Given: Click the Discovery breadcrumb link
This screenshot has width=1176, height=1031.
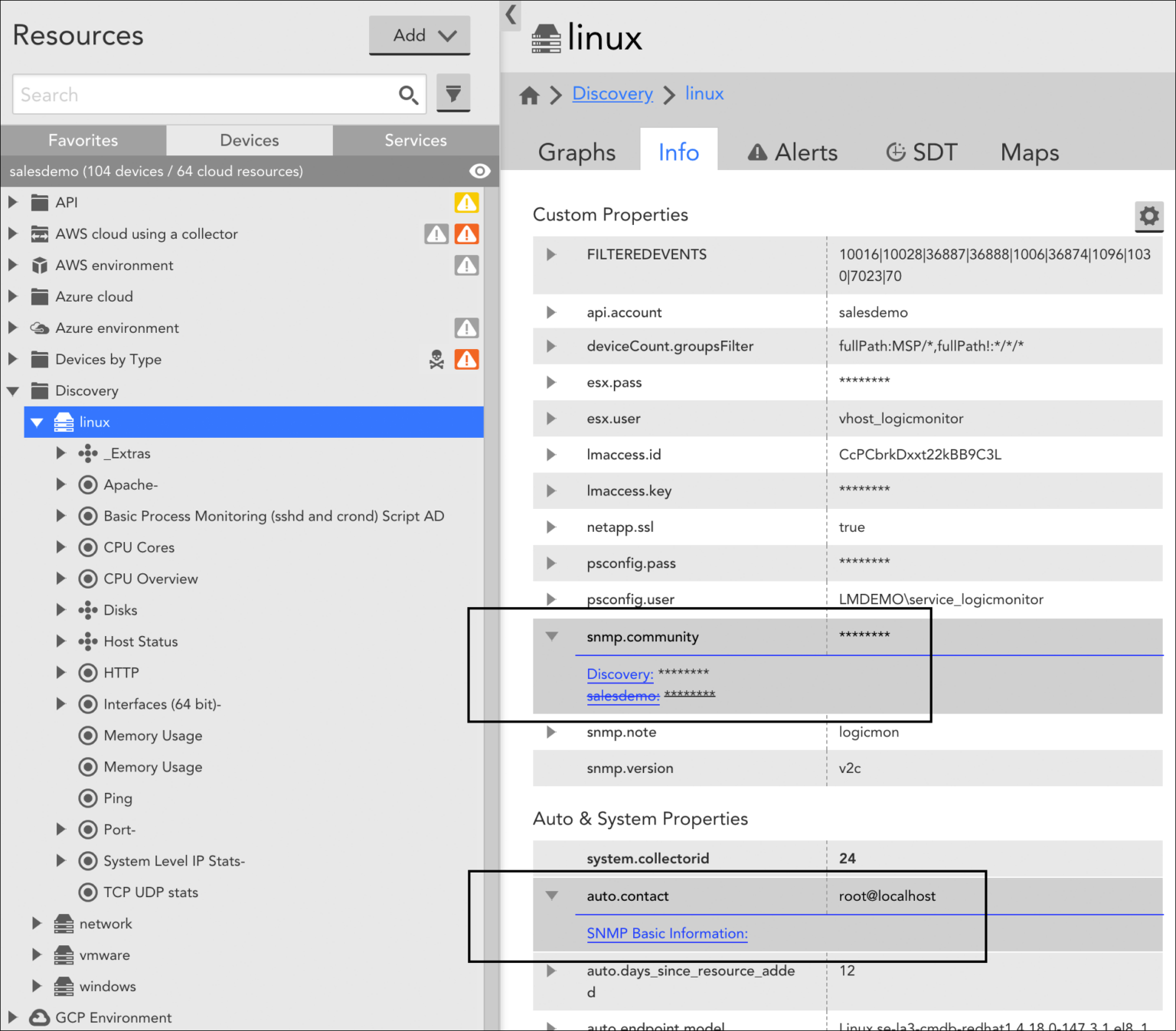Looking at the screenshot, I should coord(612,93).
